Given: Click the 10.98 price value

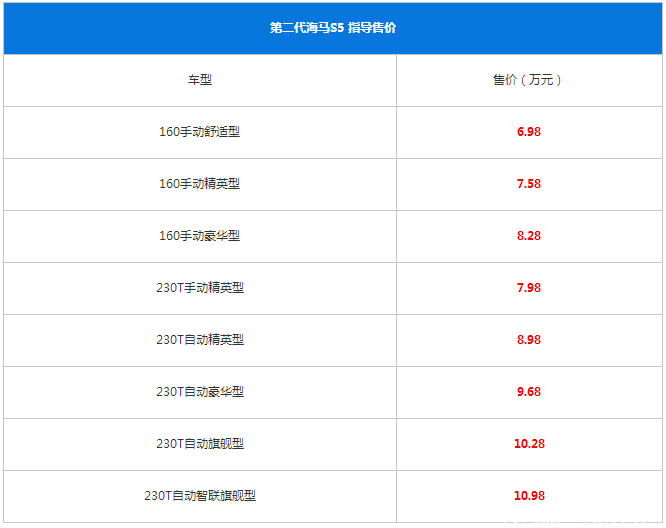Looking at the screenshot, I should [529, 496].
